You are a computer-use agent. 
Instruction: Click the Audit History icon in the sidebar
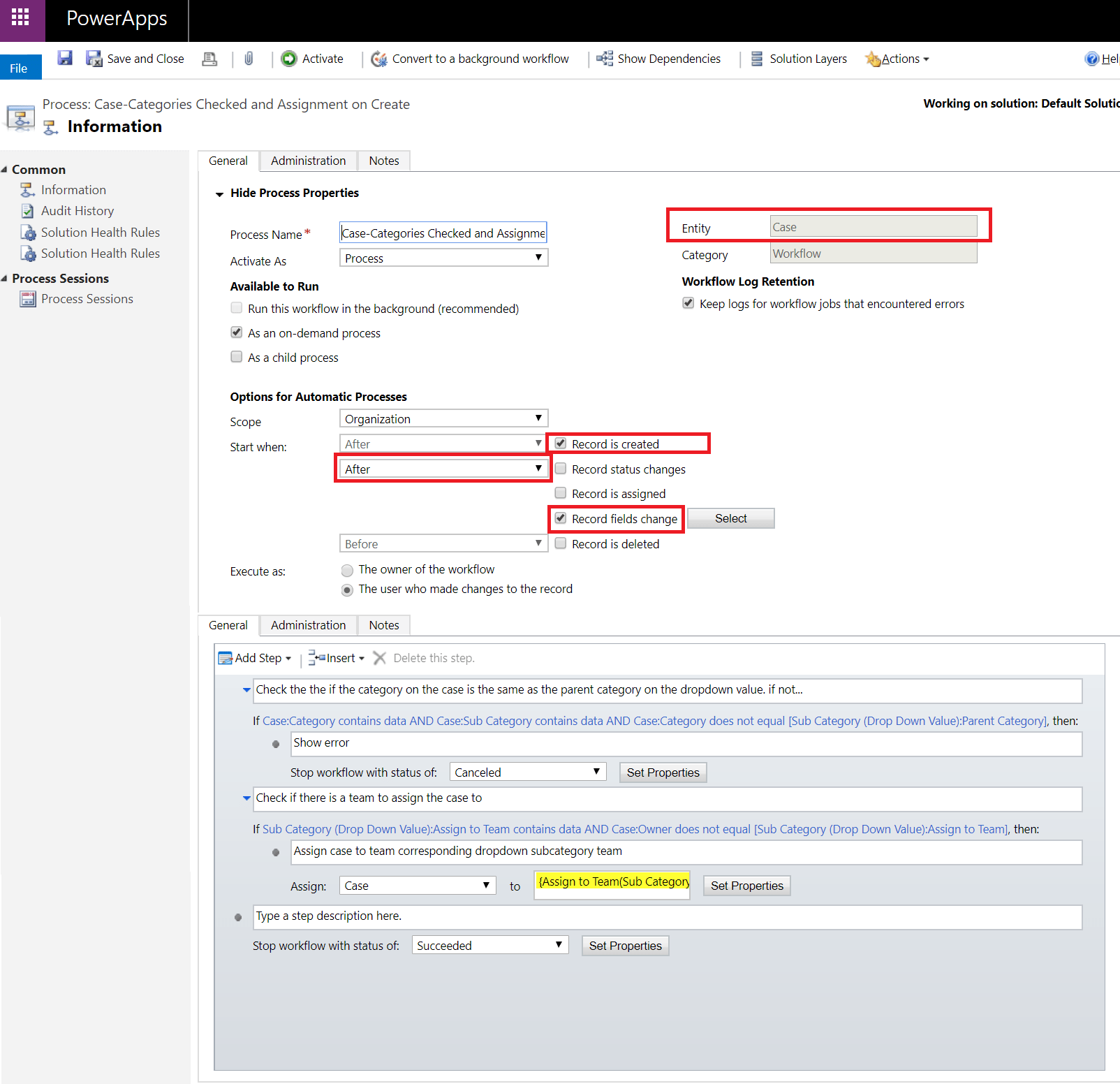pyautogui.click(x=27, y=211)
